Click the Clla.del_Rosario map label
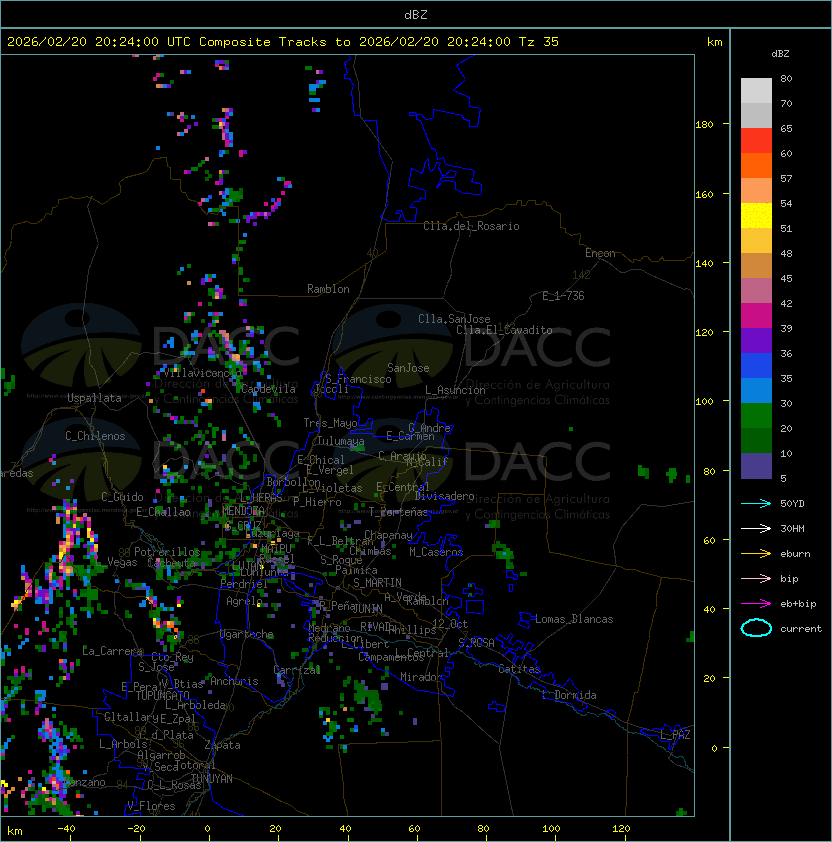 pyautogui.click(x=471, y=226)
